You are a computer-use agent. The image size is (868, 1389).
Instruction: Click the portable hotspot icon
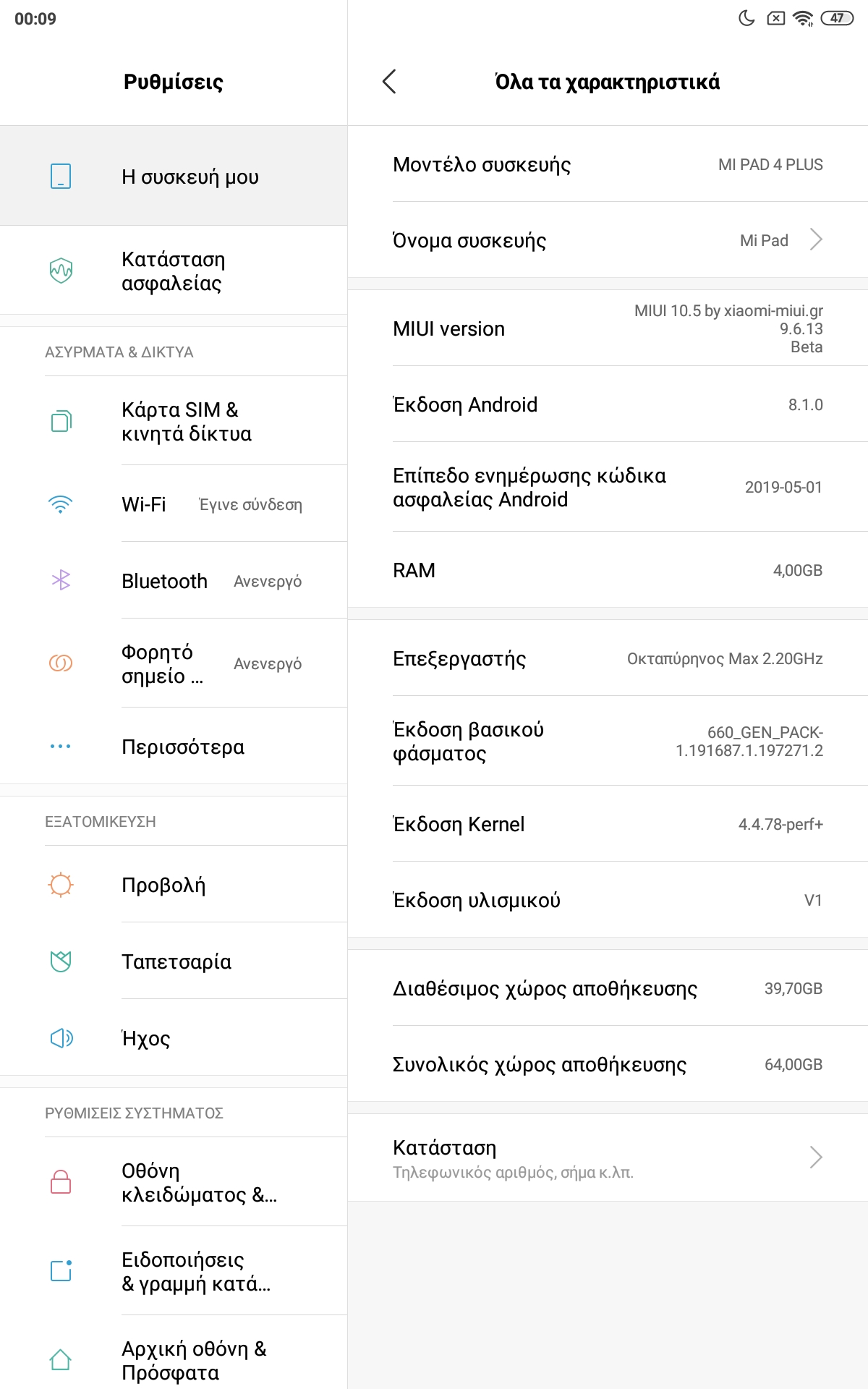coord(61,663)
